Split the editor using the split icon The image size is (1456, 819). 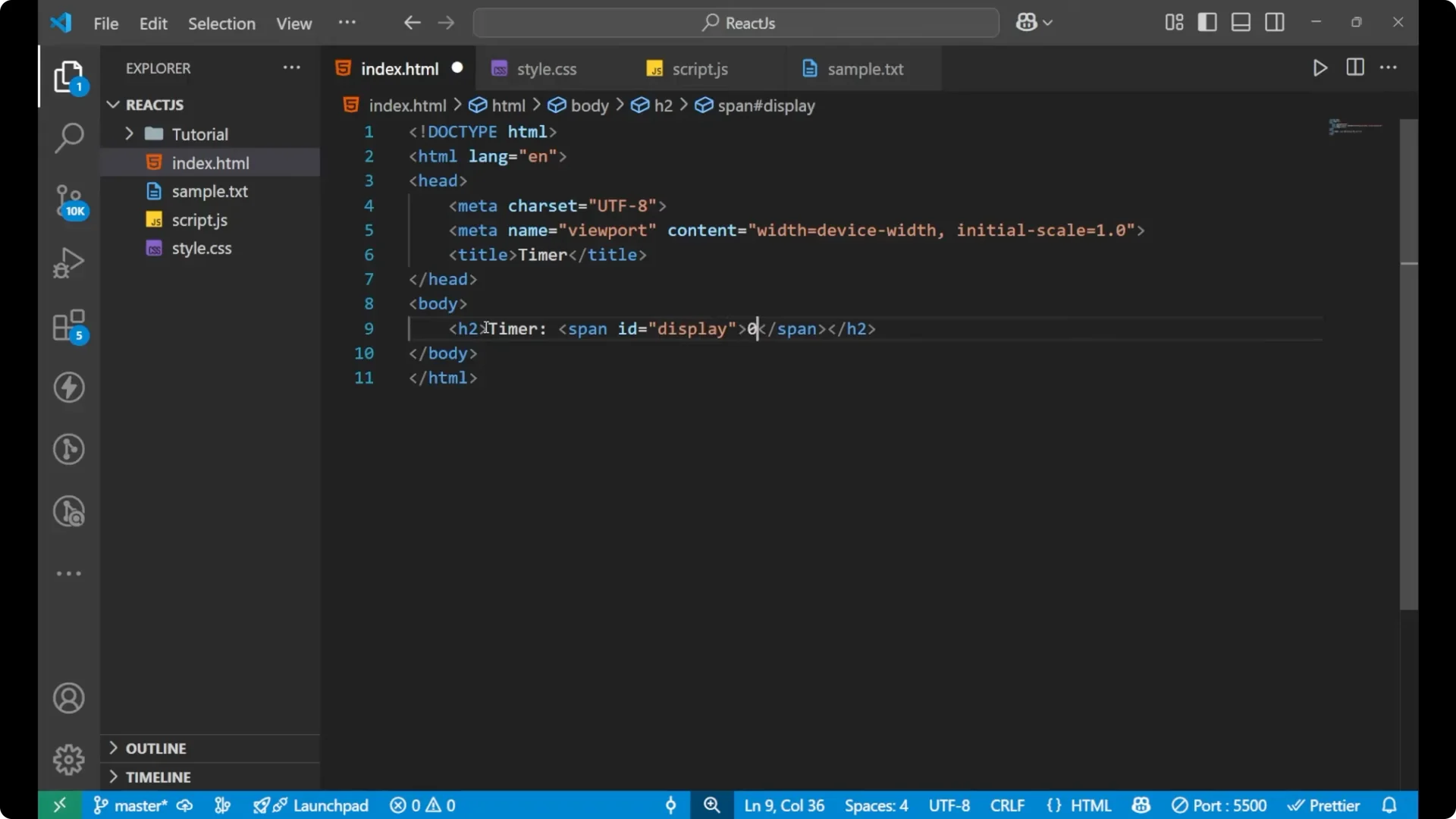pos(1355,67)
